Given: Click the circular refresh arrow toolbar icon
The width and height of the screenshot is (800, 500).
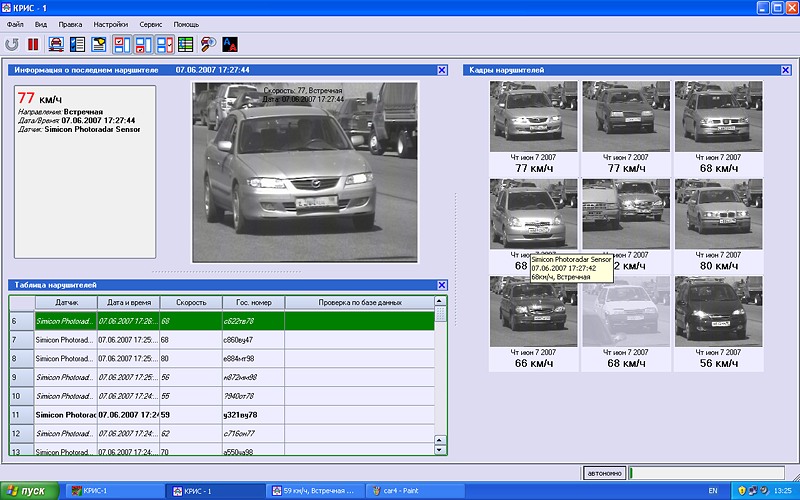Looking at the screenshot, I should coord(12,44).
